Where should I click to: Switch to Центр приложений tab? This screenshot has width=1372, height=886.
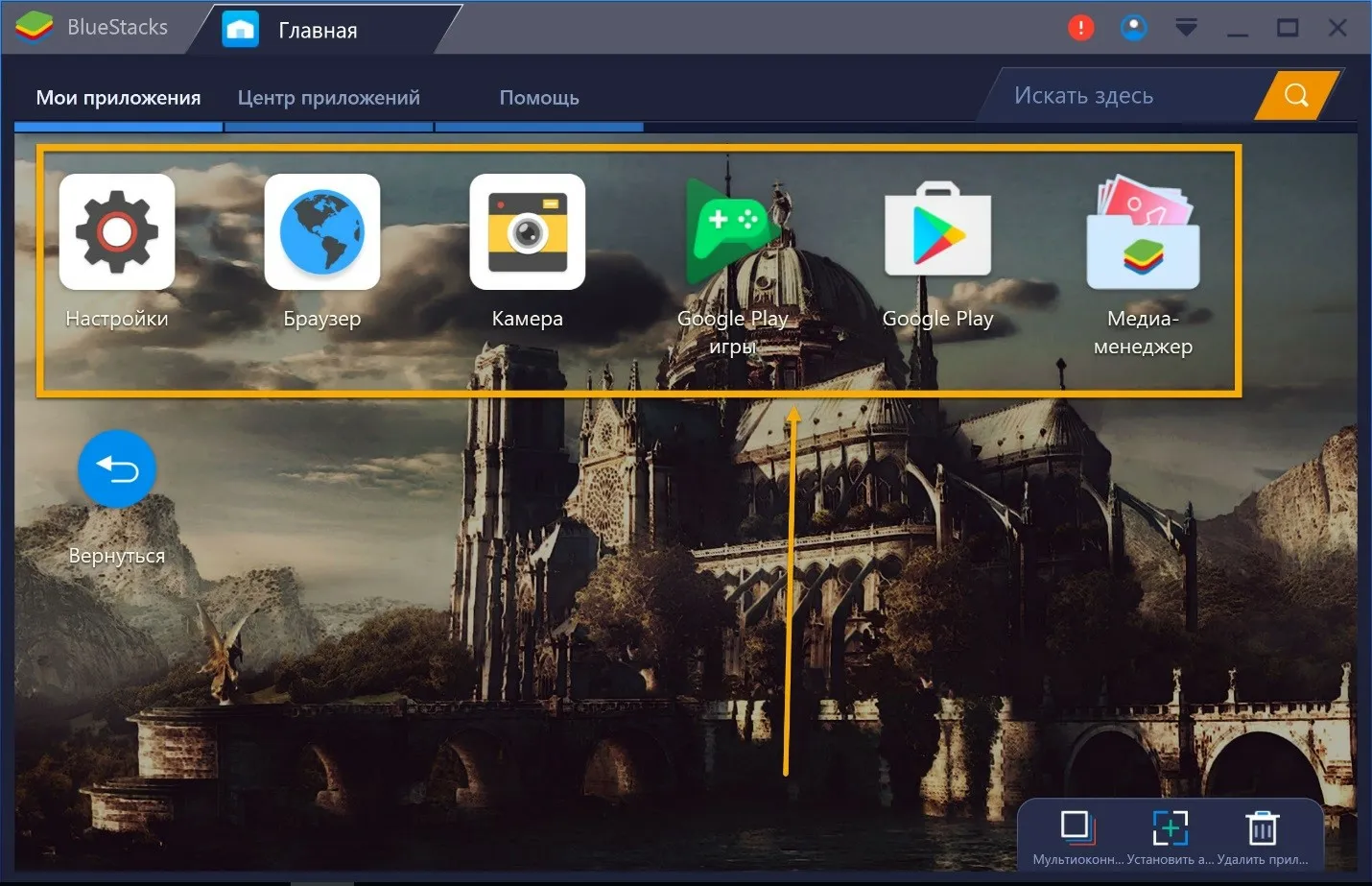[328, 98]
